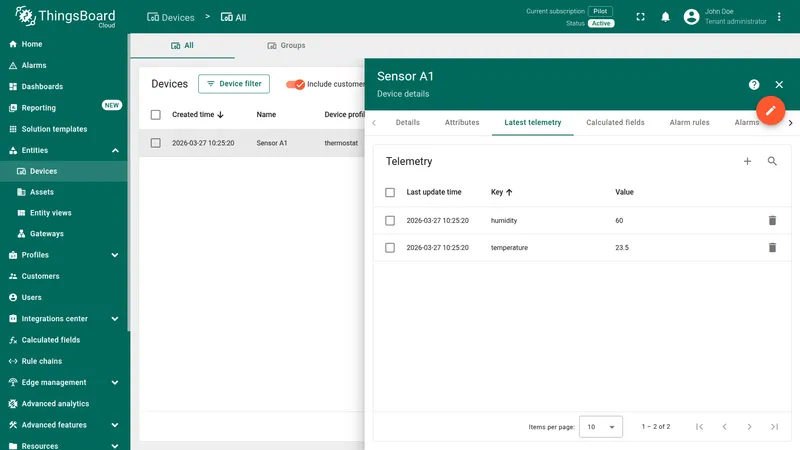The width and height of the screenshot is (800, 450).
Task: Open Items per page dropdown
Action: click(601, 427)
